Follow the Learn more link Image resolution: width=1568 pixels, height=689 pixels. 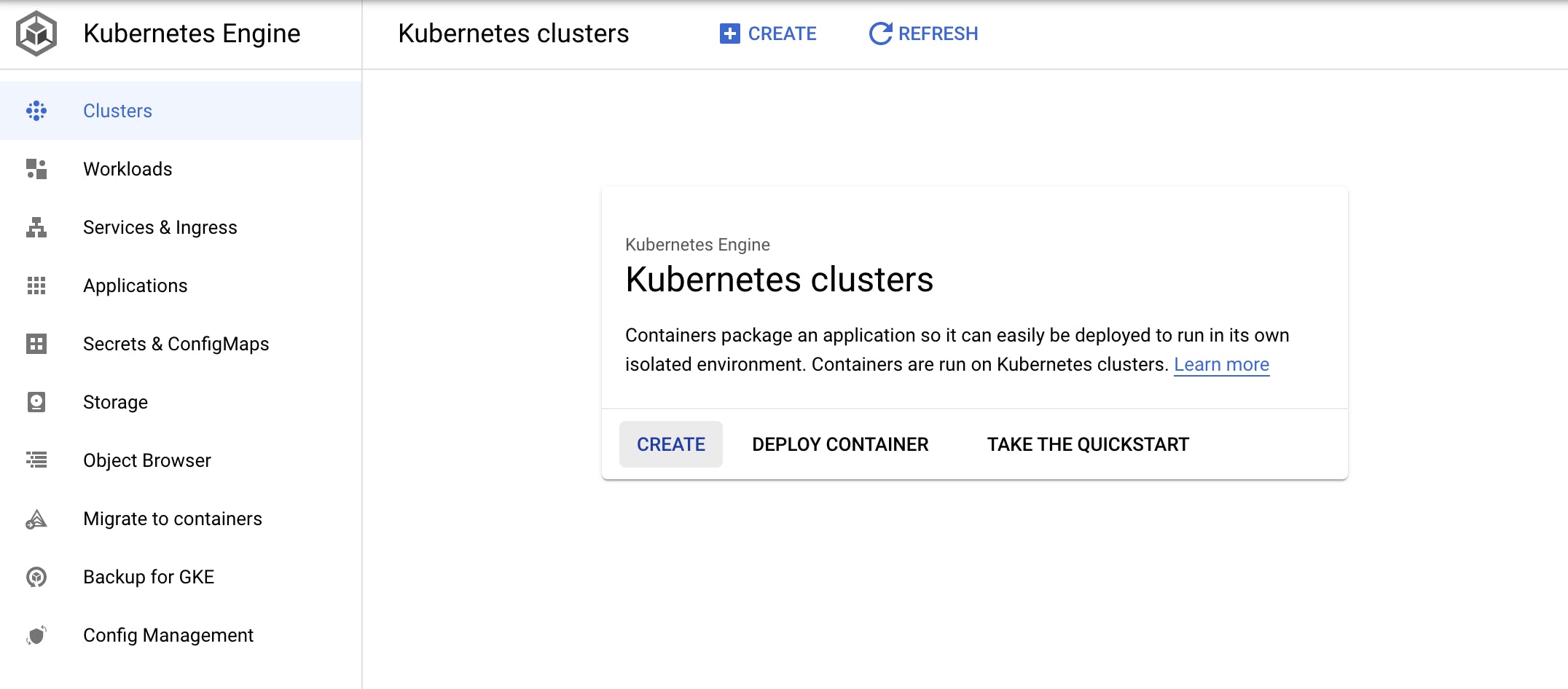1221,364
